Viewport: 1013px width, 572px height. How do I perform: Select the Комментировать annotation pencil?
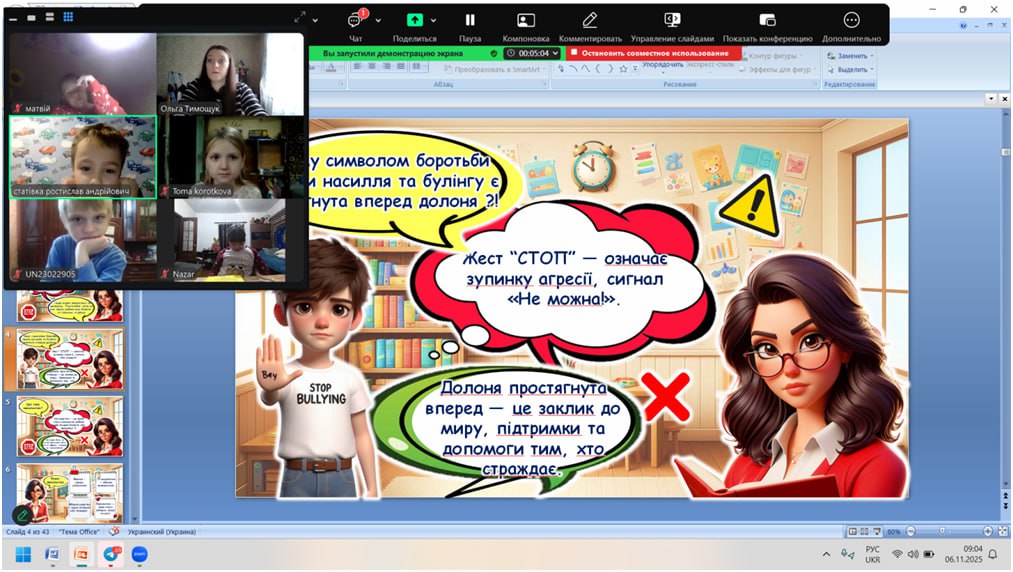[590, 21]
